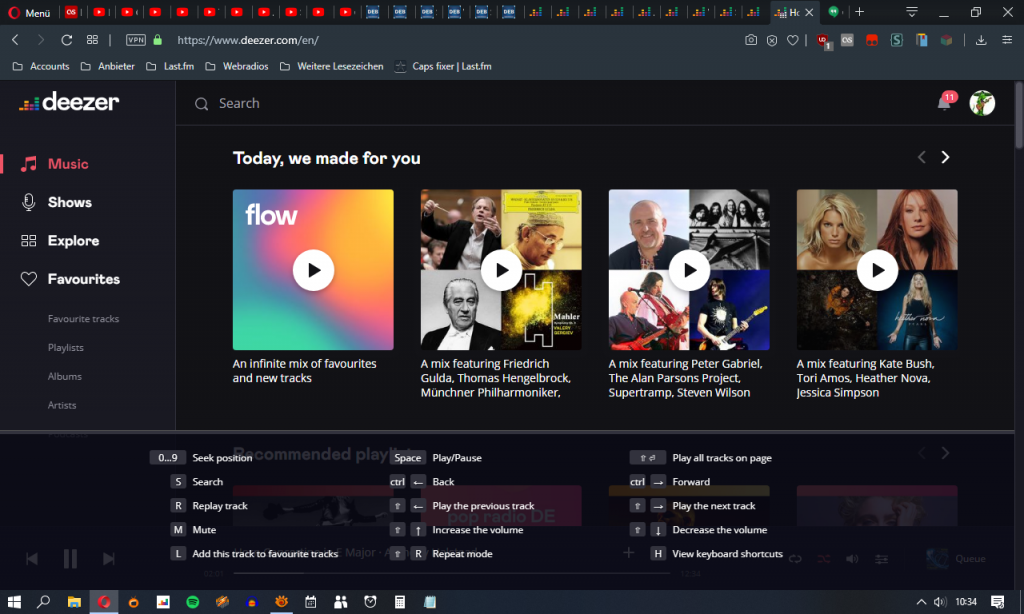The image size is (1024, 614).
Task: Open Albums under Favourites
Action: point(65,376)
